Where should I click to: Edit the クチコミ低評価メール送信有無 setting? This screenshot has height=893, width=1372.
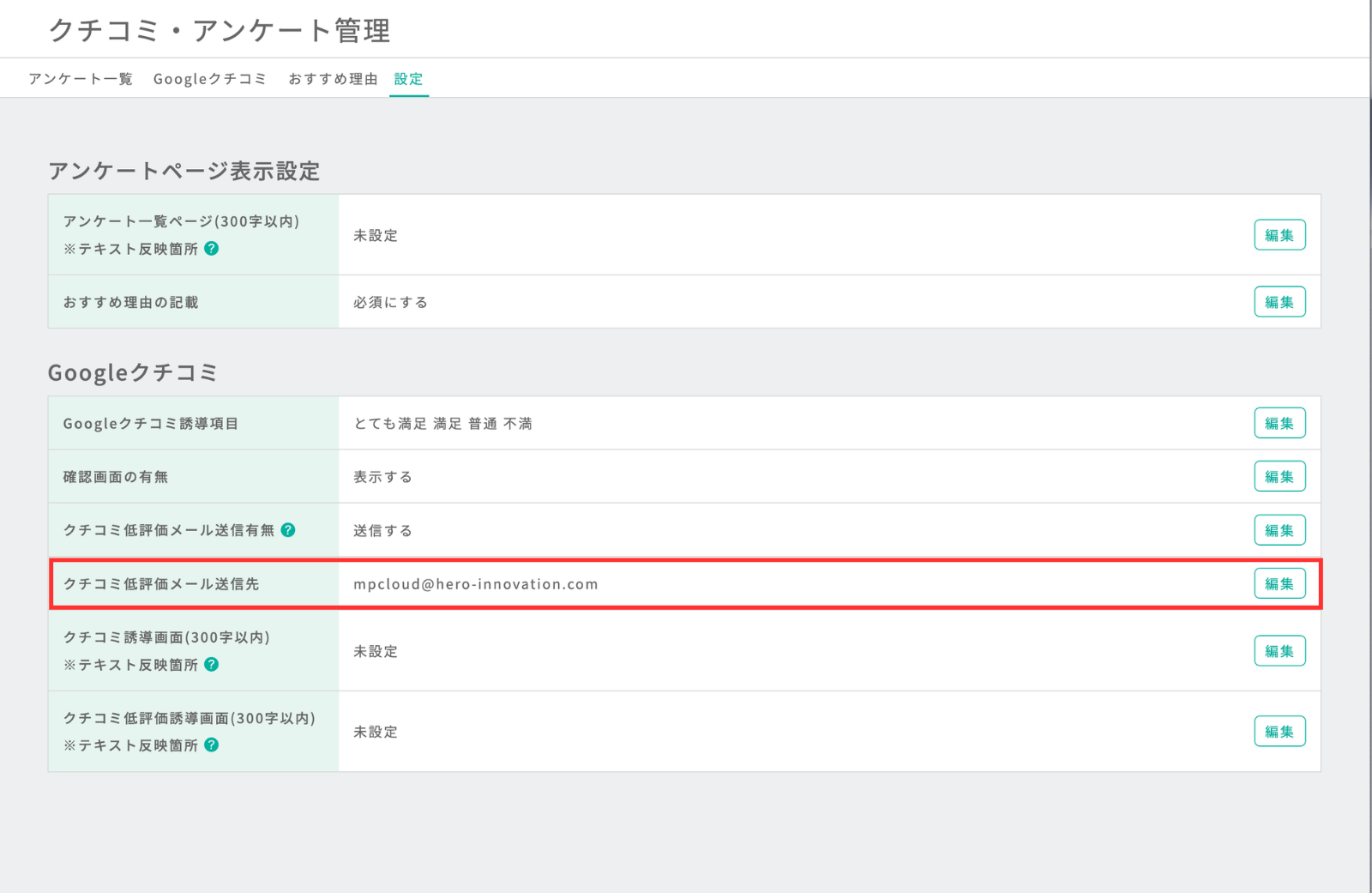(1279, 530)
